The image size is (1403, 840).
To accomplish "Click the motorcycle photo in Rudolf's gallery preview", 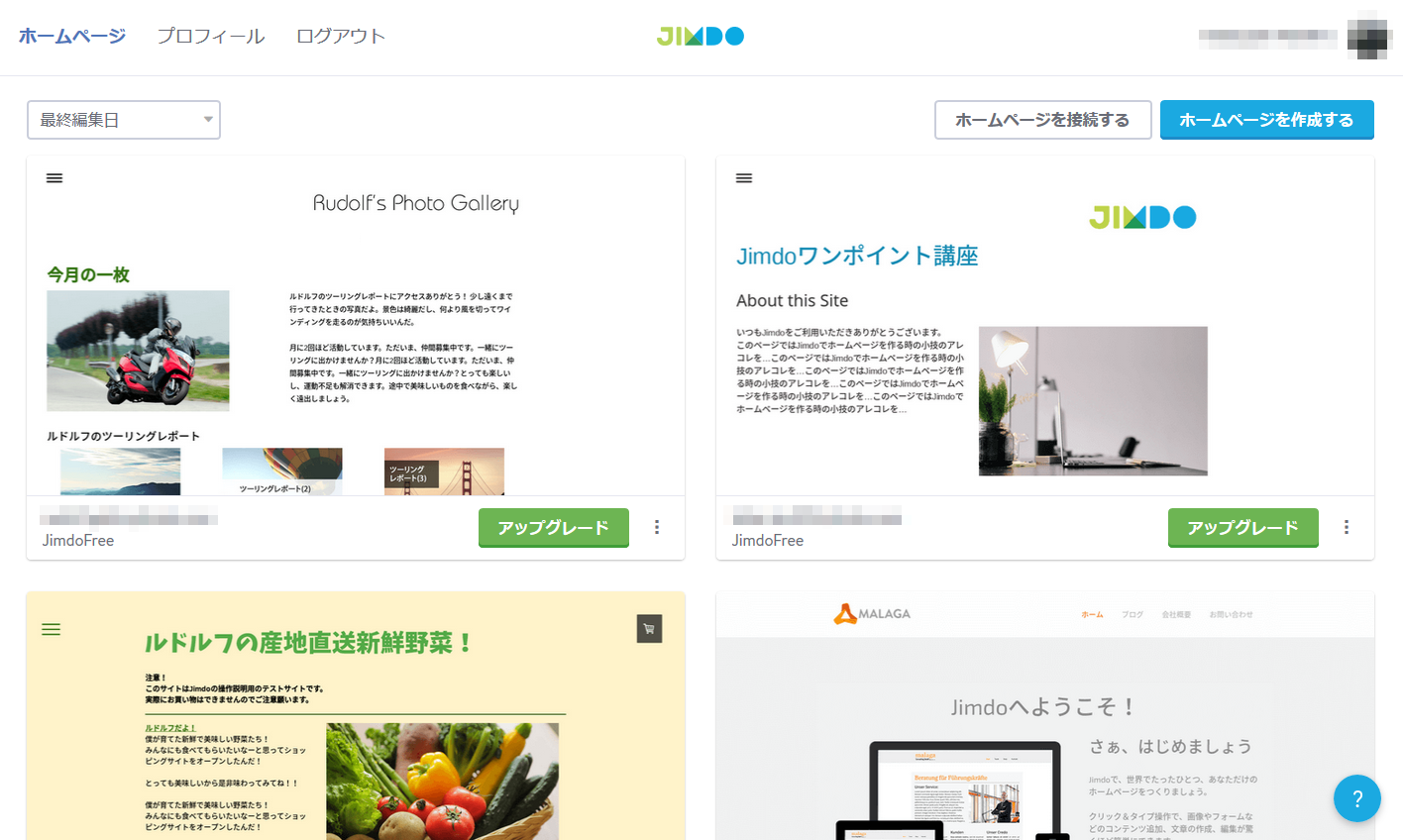I will pyautogui.click(x=138, y=351).
